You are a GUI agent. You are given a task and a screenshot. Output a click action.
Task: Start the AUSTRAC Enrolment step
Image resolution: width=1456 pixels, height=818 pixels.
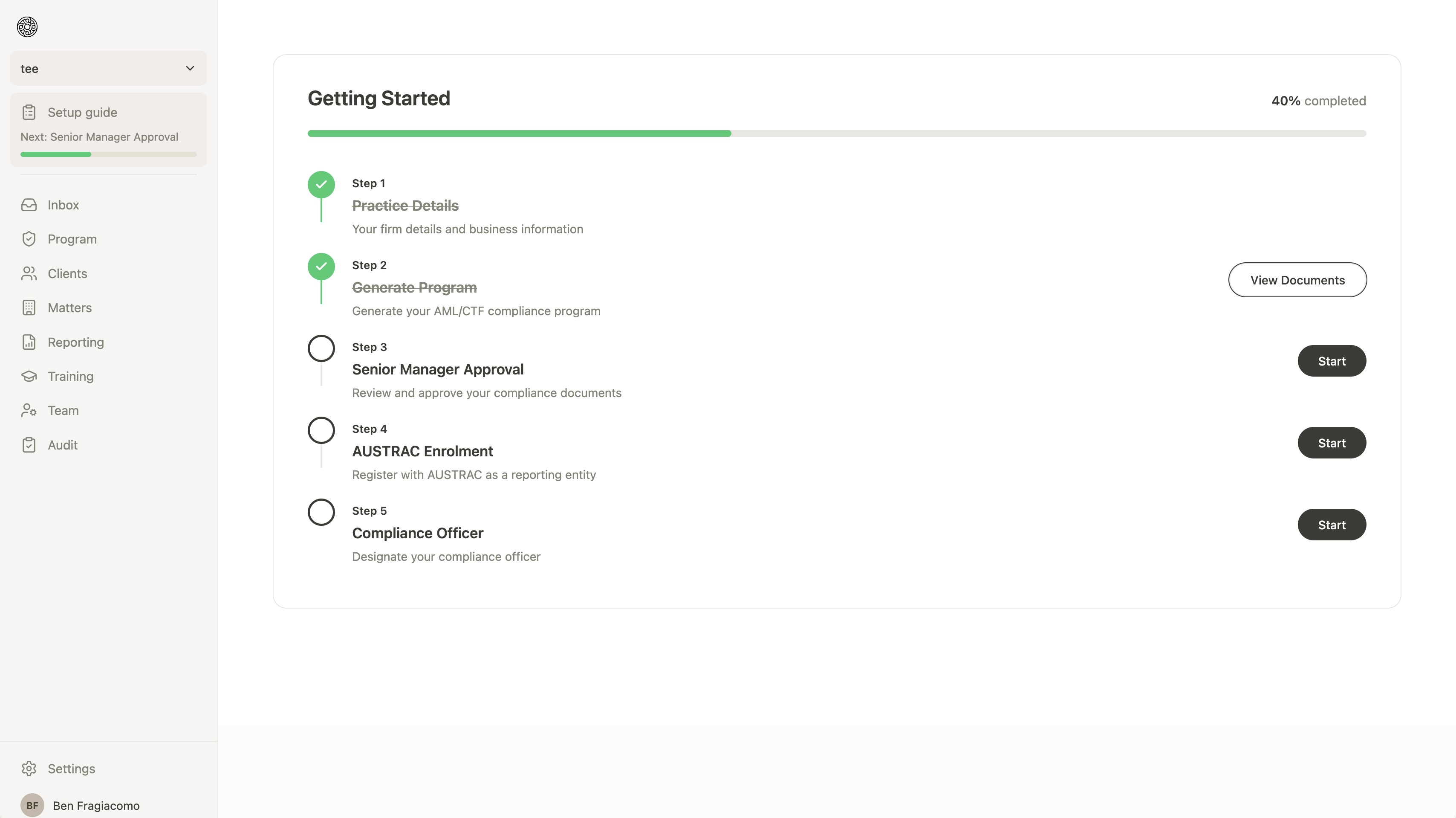point(1332,442)
